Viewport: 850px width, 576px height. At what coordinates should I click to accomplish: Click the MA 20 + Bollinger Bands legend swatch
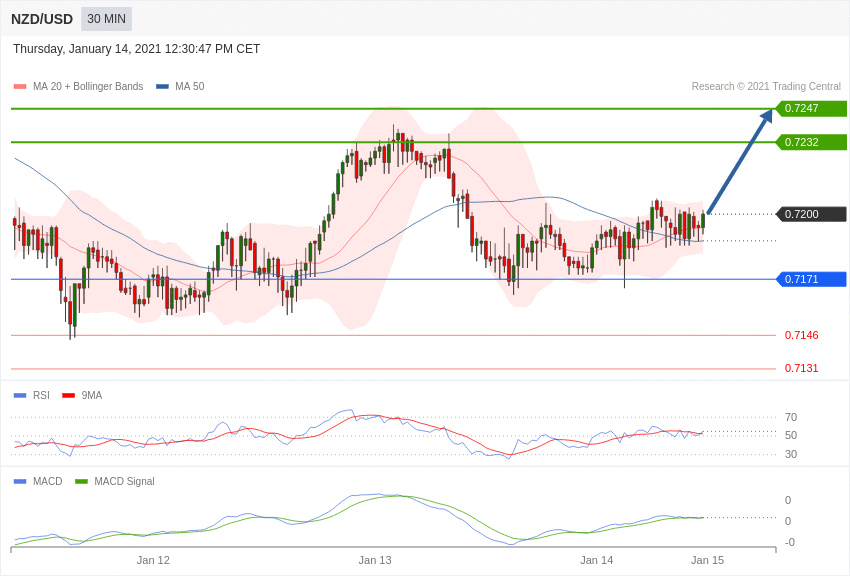click(x=20, y=87)
